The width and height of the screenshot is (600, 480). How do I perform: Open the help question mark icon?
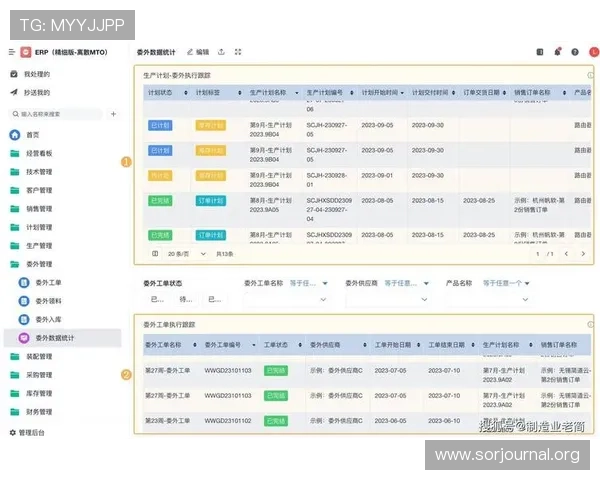pos(575,52)
